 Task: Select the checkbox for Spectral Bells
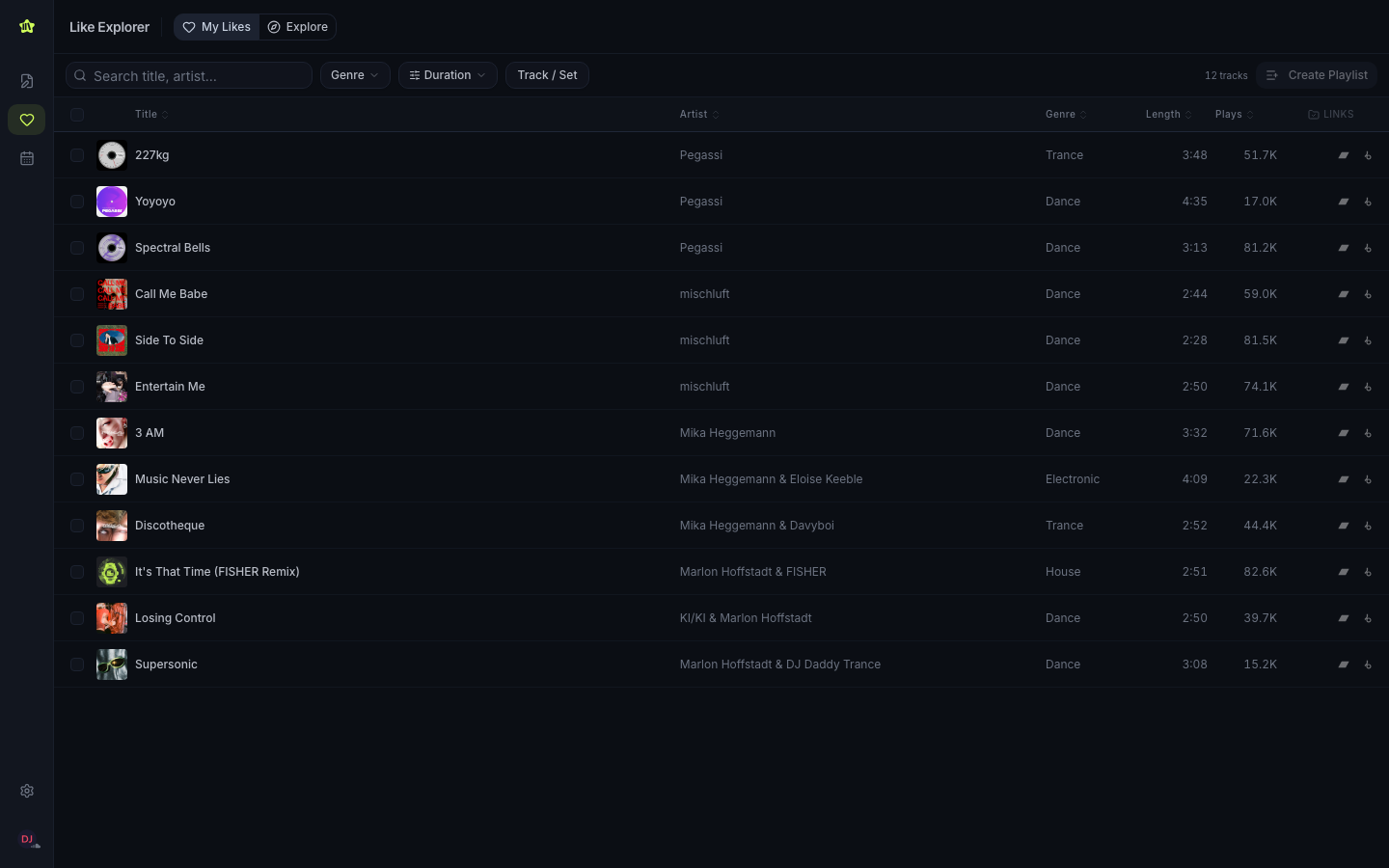(x=77, y=248)
